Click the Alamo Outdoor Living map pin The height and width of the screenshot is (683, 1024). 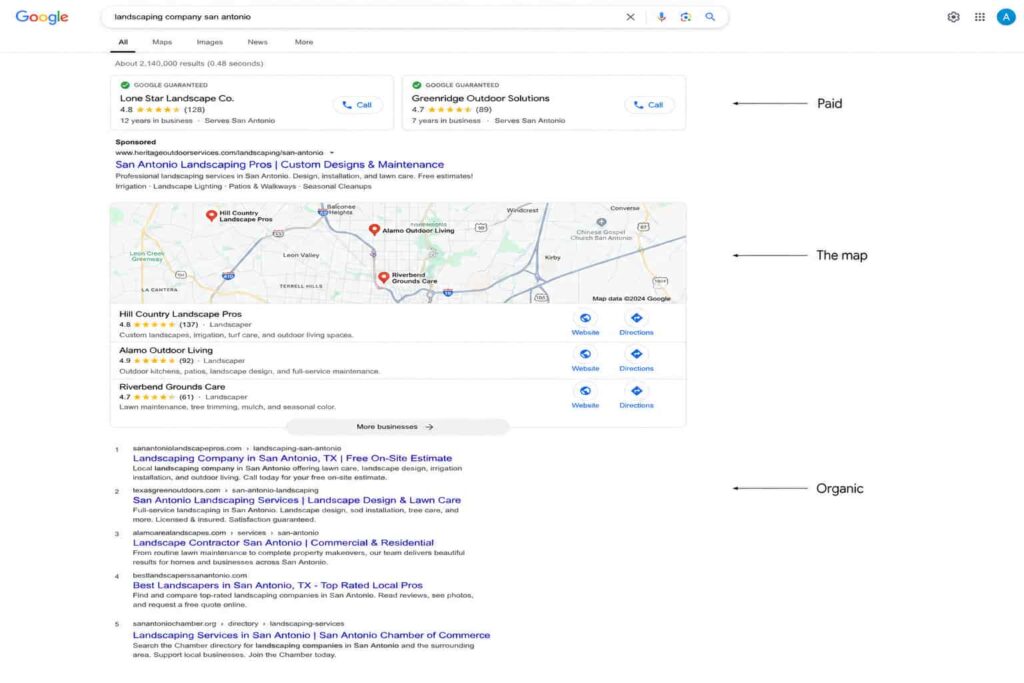point(374,229)
